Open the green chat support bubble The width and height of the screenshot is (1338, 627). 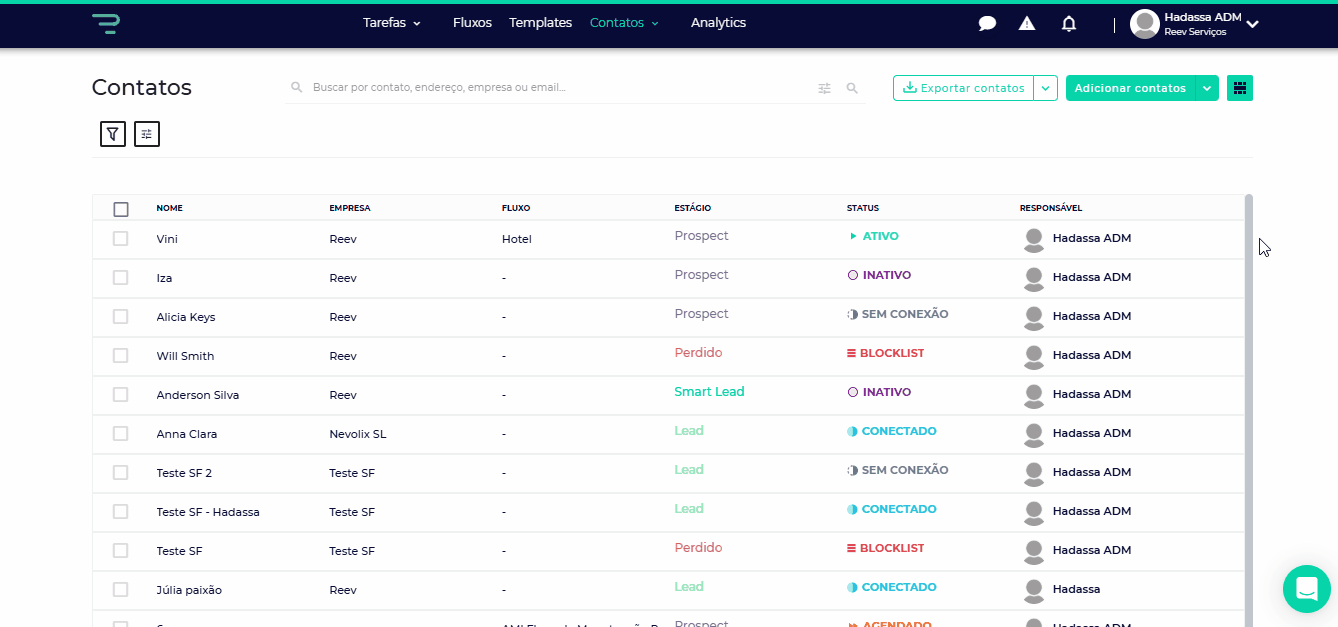pyautogui.click(x=1307, y=588)
